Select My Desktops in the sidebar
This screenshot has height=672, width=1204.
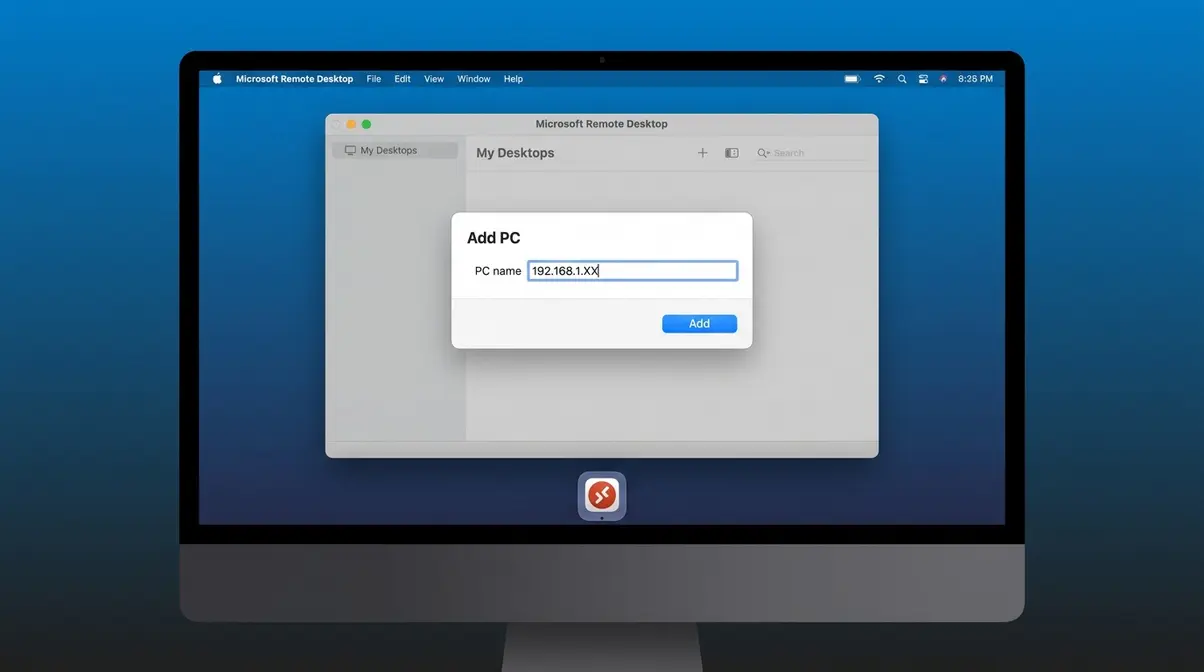(395, 150)
